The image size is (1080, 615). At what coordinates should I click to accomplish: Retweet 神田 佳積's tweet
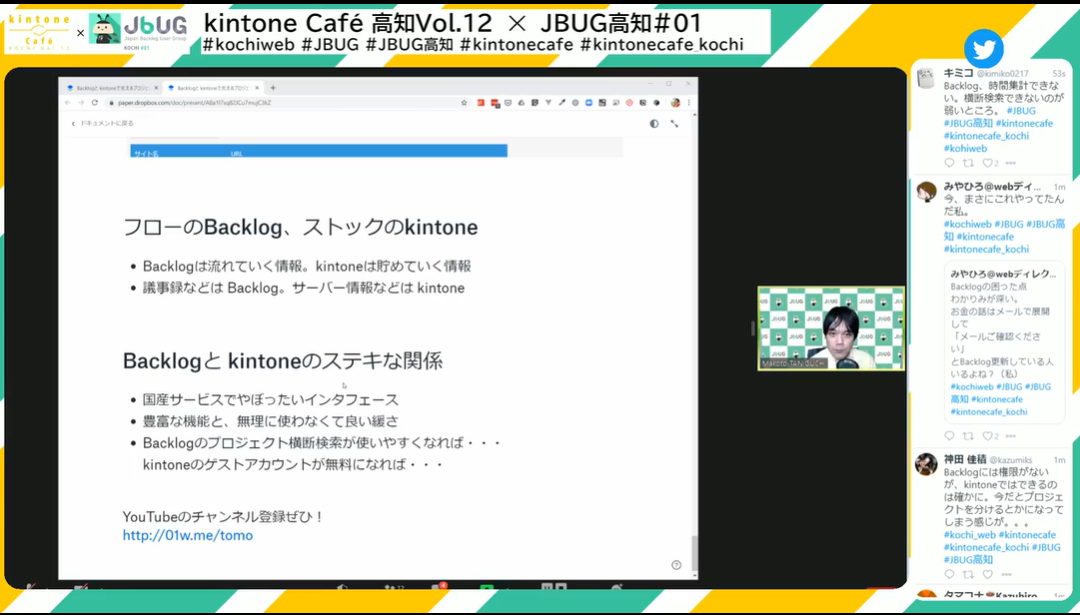968,574
